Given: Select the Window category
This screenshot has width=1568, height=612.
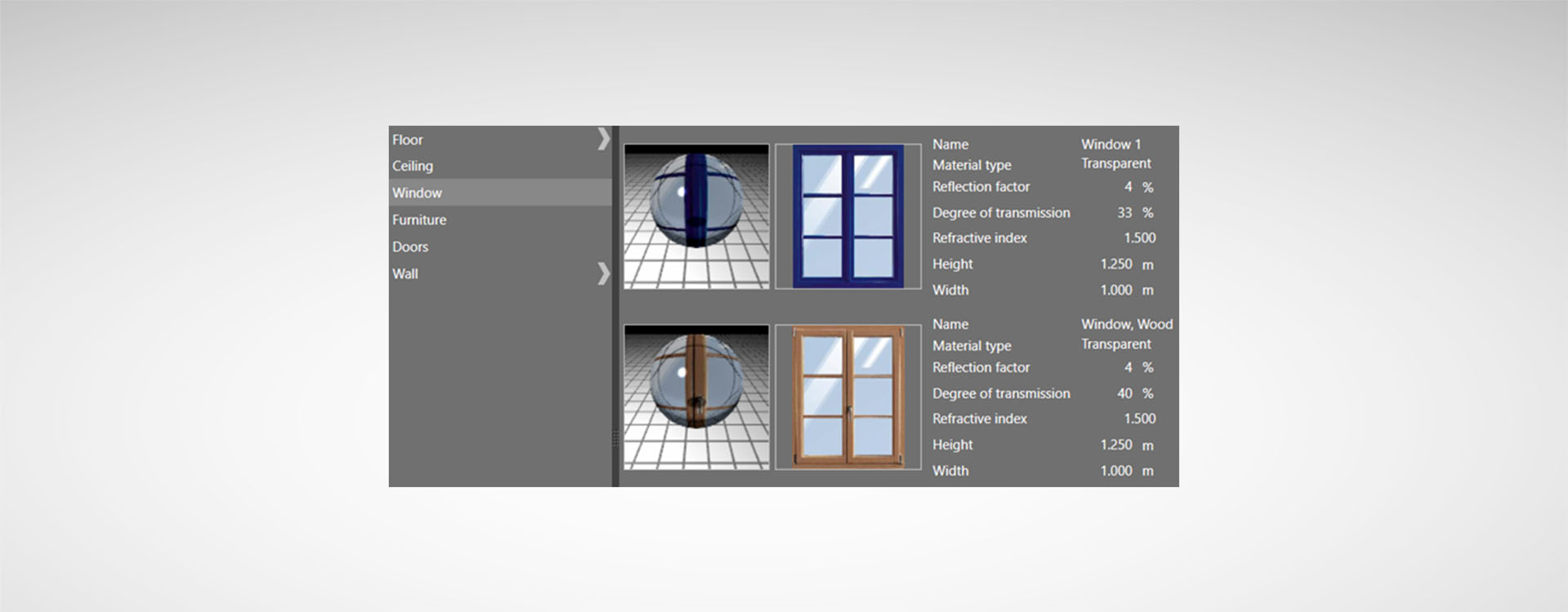Looking at the screenshot, I should [500, 193].
